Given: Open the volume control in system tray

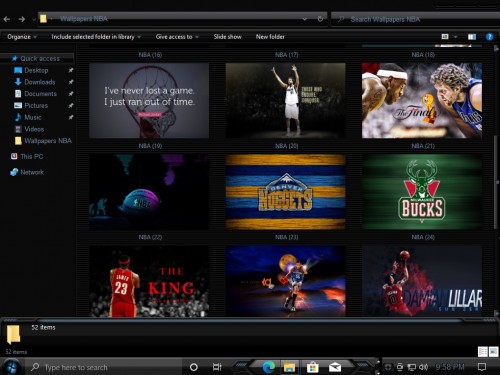Looking at the screenshot, I should click(423, 367).
